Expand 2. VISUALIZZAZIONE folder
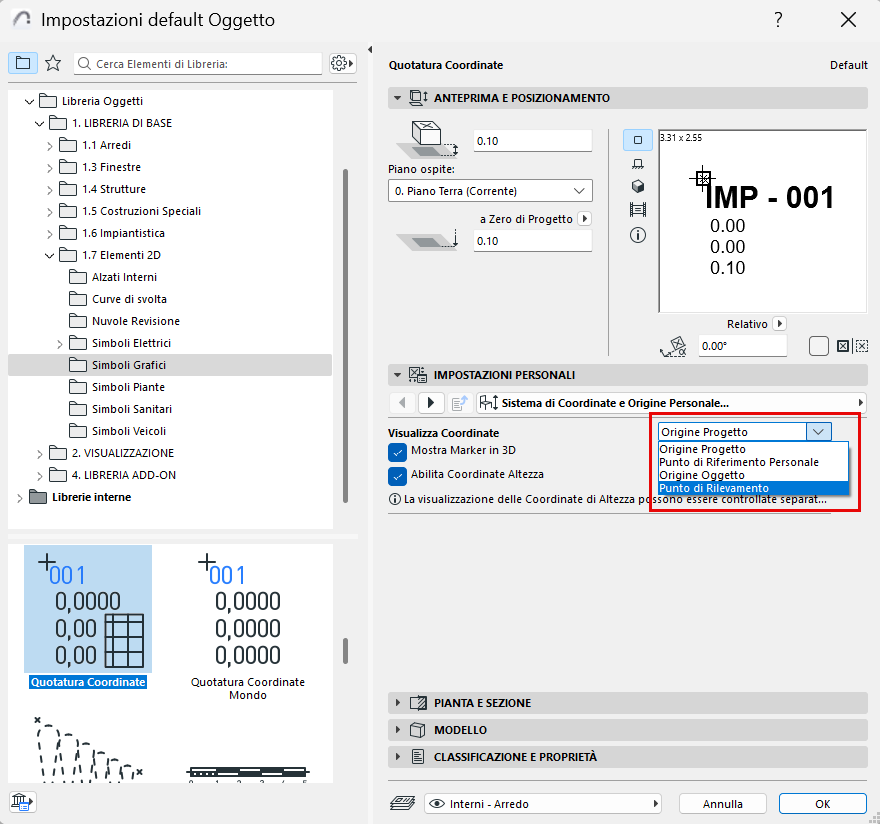The image size is (880, 824). point(39,454)
